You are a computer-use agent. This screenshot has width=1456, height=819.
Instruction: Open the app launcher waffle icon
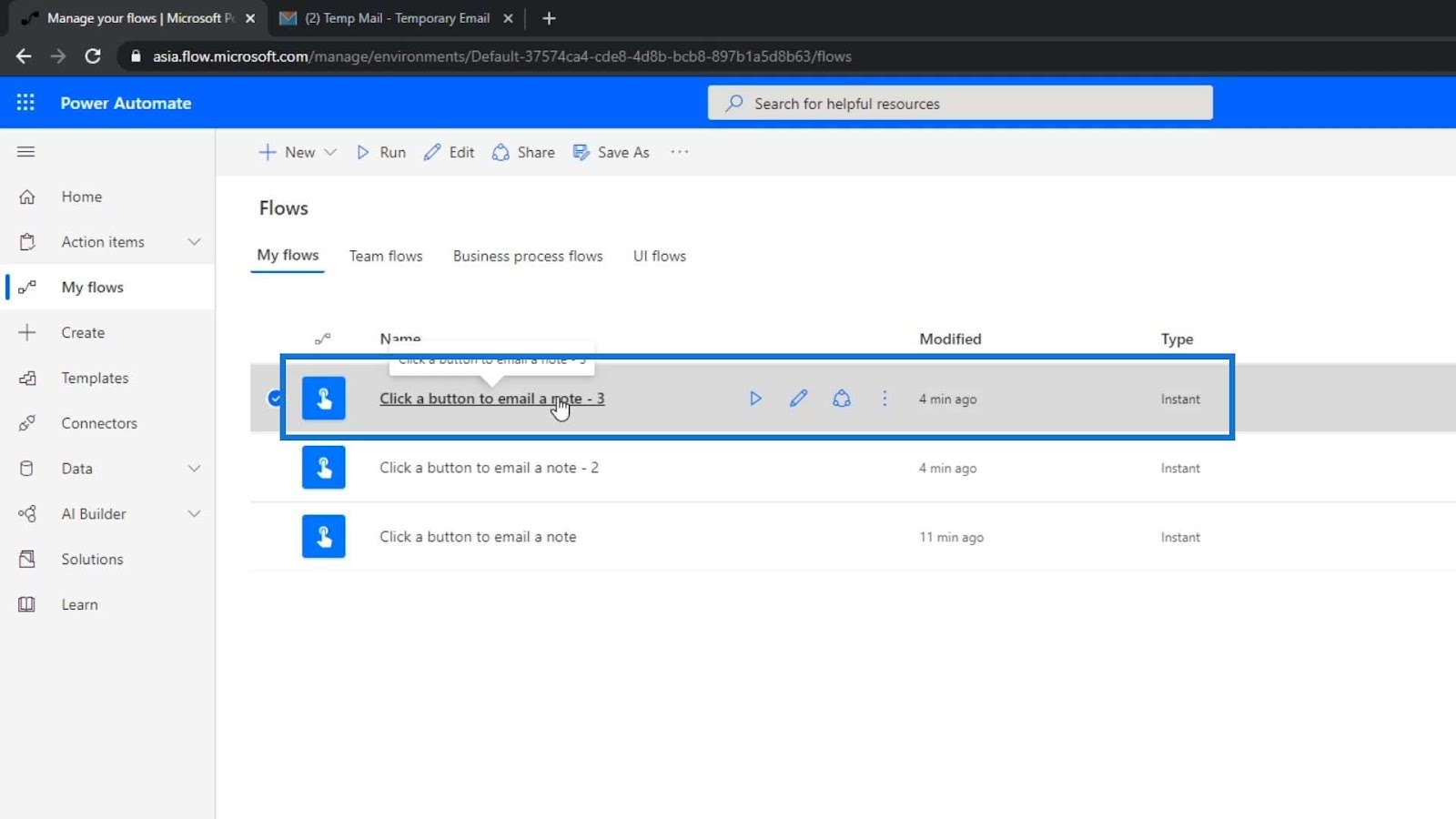[x=25, y=103]
